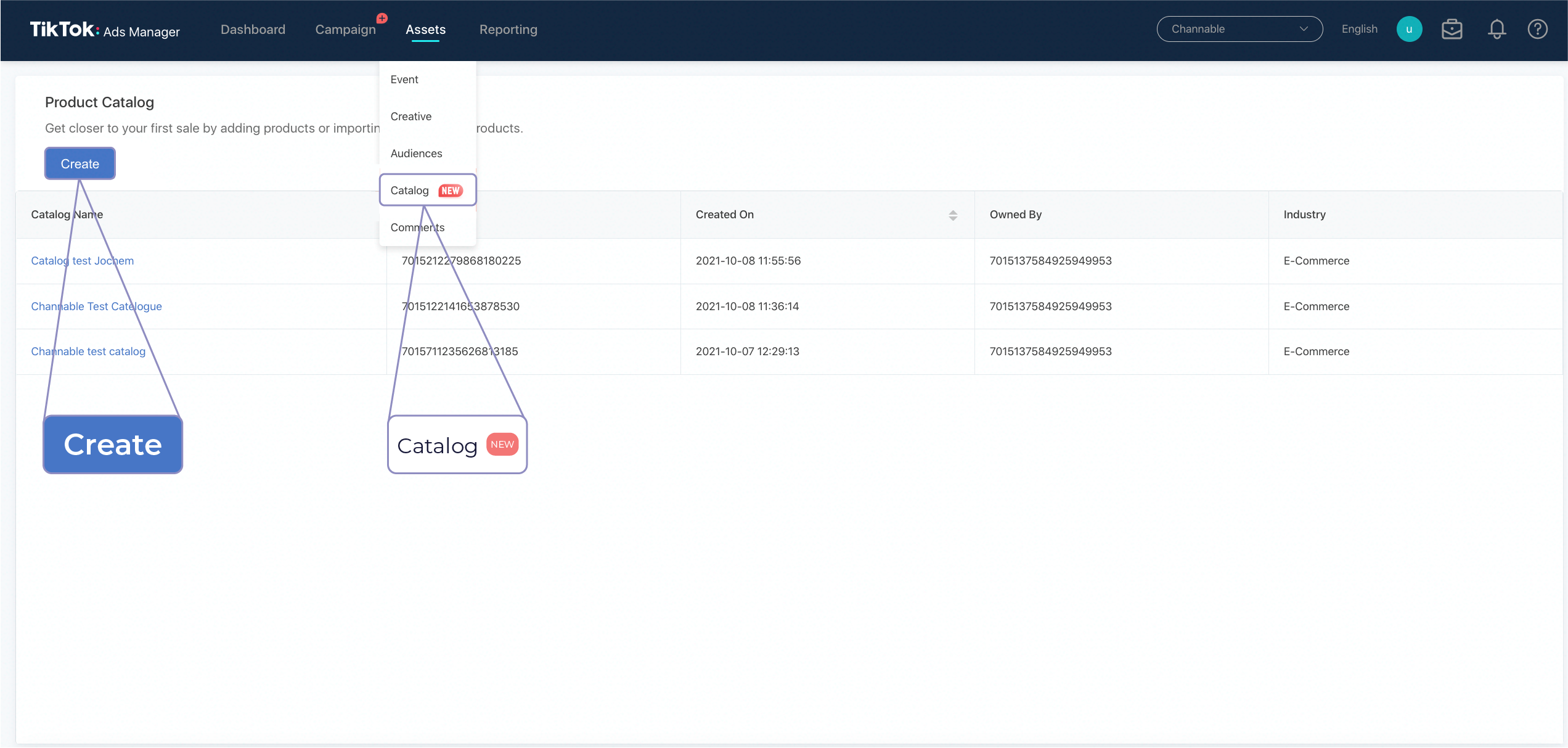Click catalog ID 7015212279868180225
1568x748 pixels.
461,261
